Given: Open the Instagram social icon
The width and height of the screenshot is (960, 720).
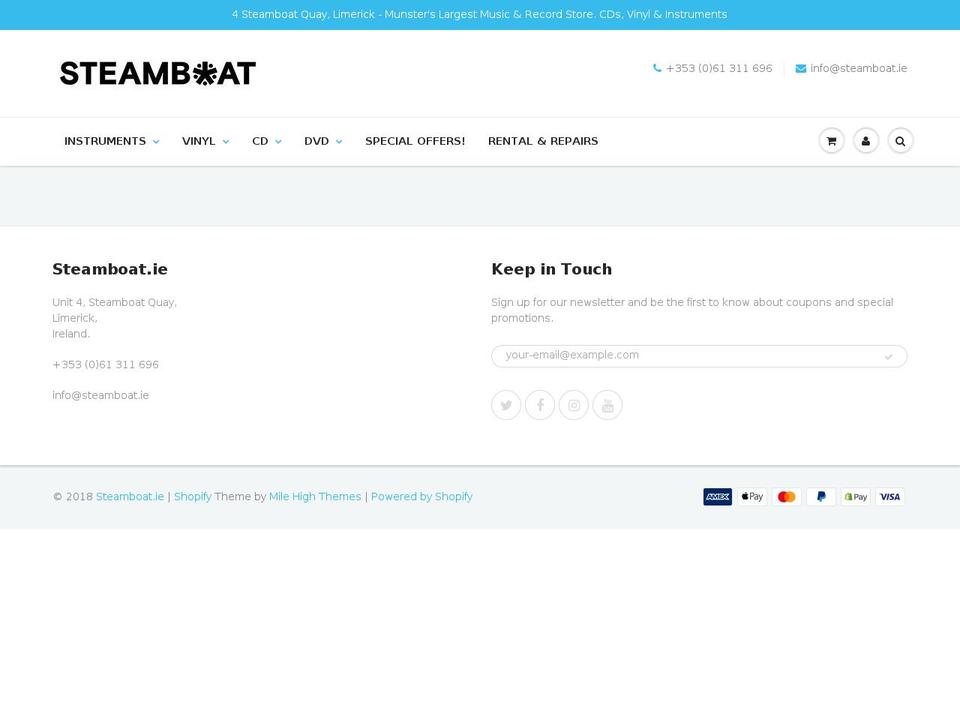Looking at the screenshot, I should click(x=574, y=405).
